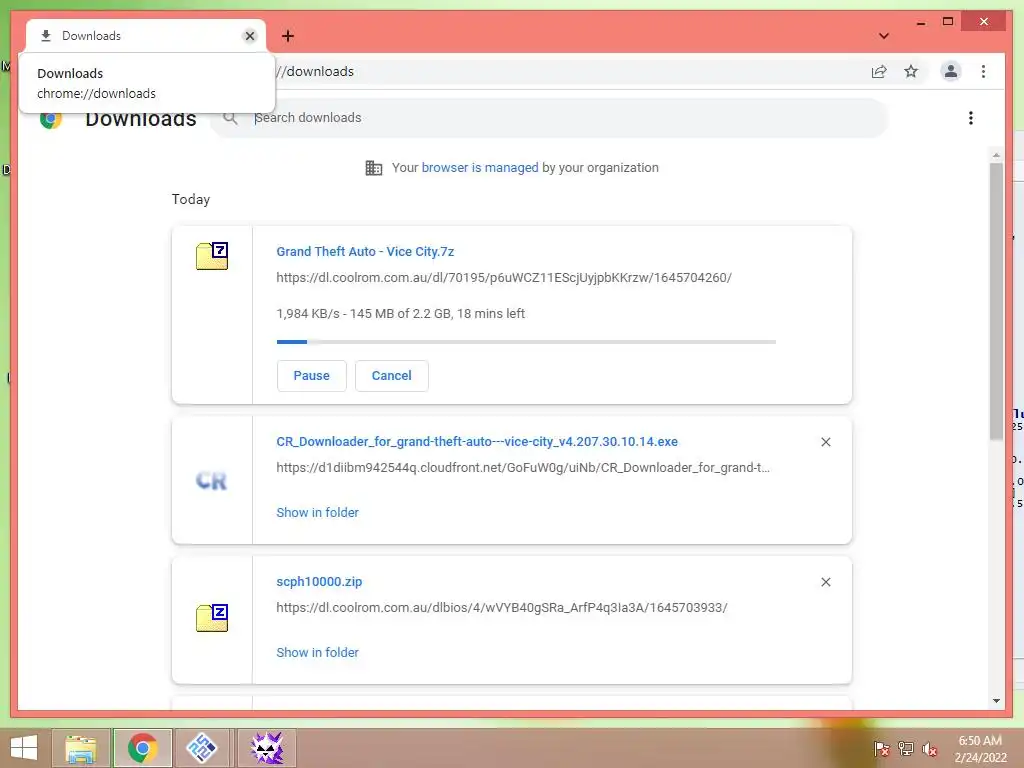The image size is (1024, 768).
Task: Click the network tray icon
Action: [x=906, y=748]
